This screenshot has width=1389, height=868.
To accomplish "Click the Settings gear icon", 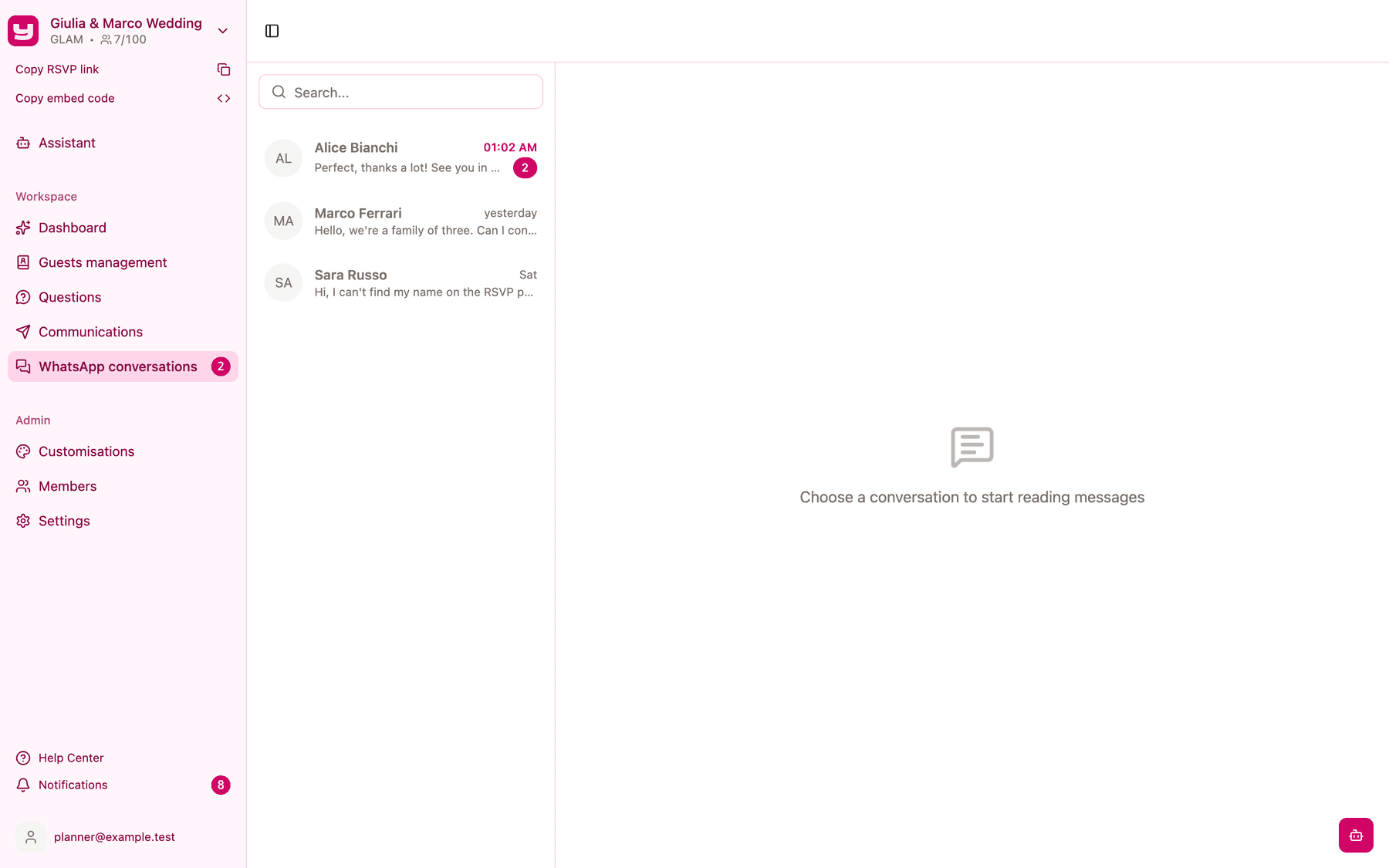I will click(x=23, y=521).
